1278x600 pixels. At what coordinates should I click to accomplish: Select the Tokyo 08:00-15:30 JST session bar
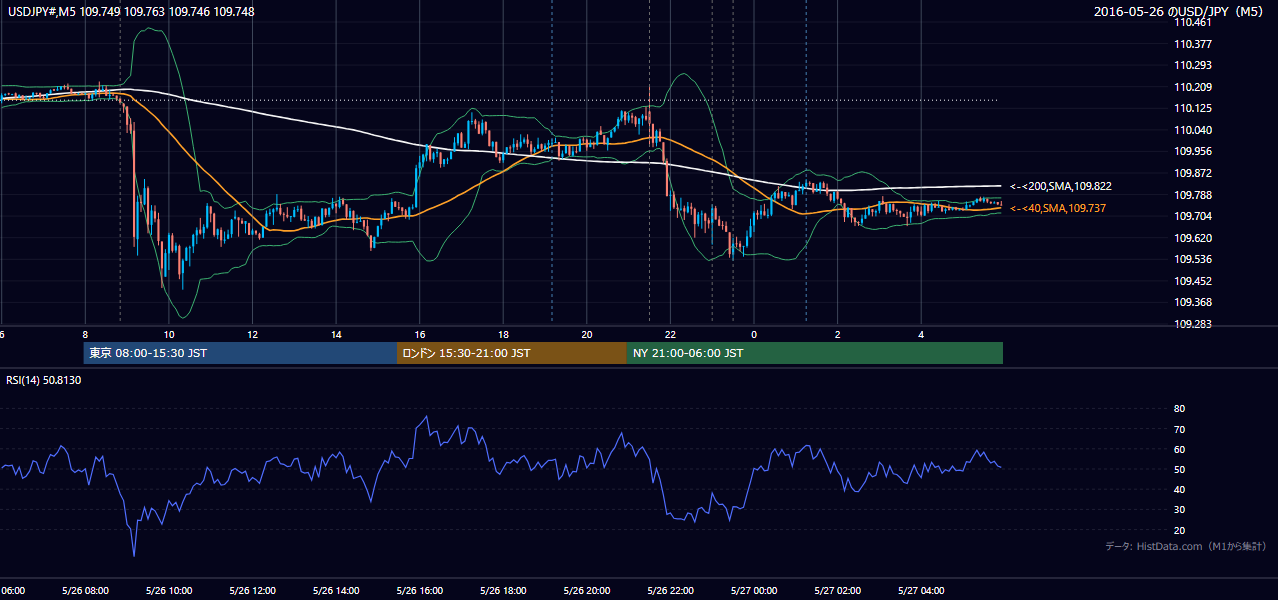coord(240,353)
